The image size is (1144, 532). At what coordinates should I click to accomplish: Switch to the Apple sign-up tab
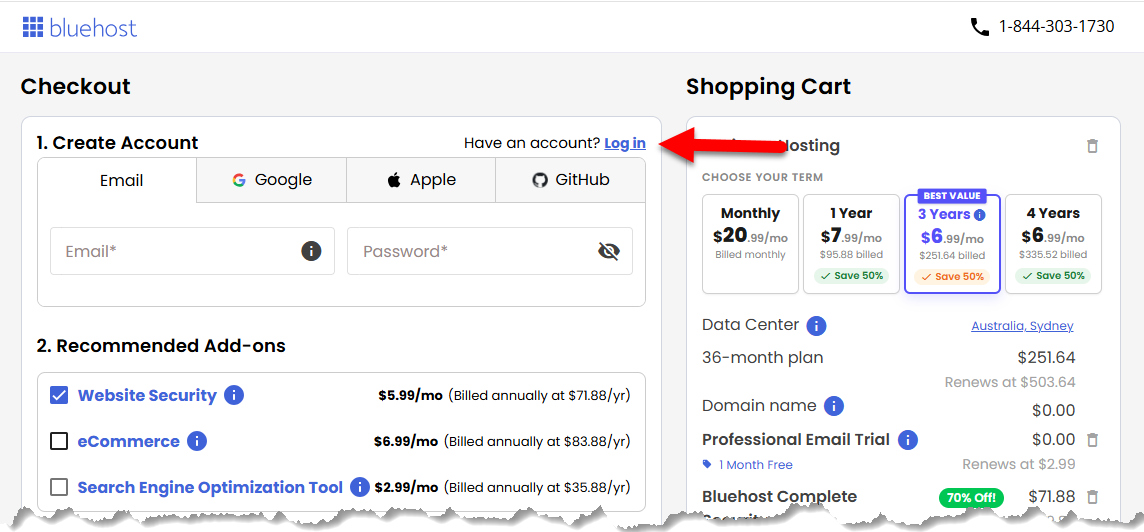point(421,180)
